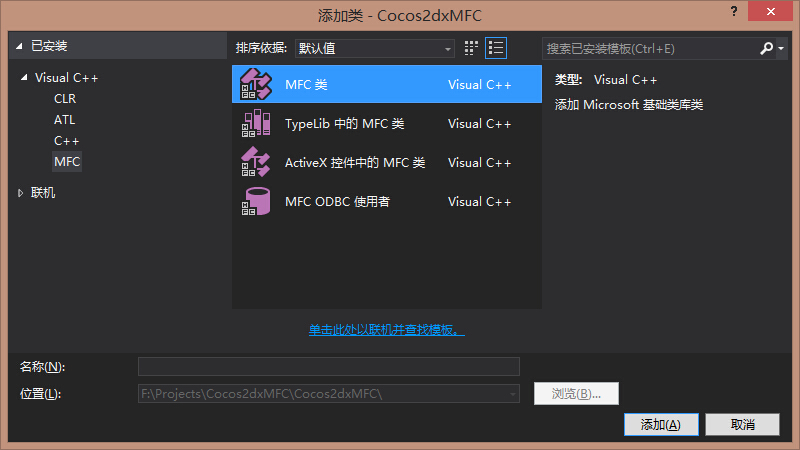This screenshot has height=450, width=800.
Task: Focus the 名称(N) input field
Action: [x=329, y=366]
